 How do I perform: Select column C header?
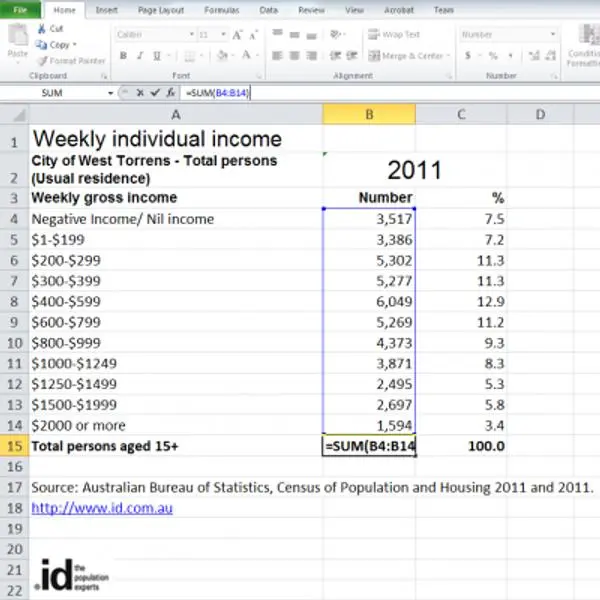tap(461, 114)
